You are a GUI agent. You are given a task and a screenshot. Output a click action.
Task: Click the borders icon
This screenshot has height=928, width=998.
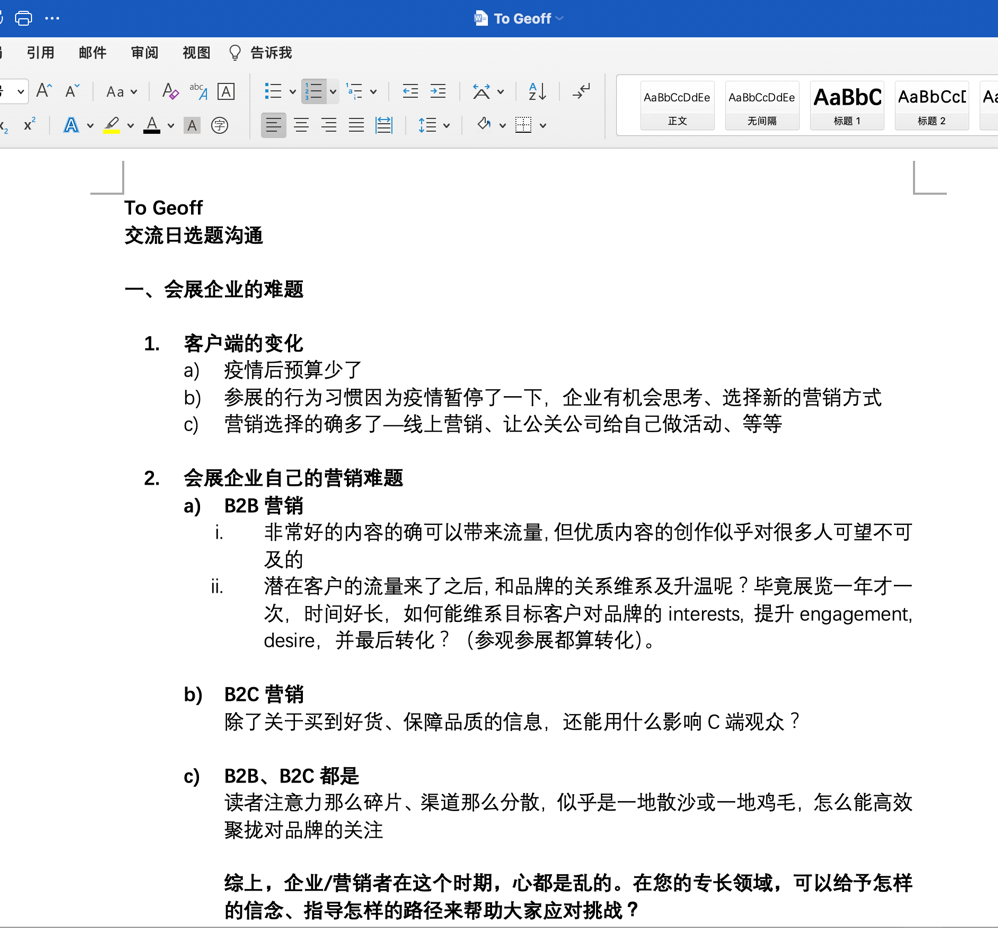[523, 125]
